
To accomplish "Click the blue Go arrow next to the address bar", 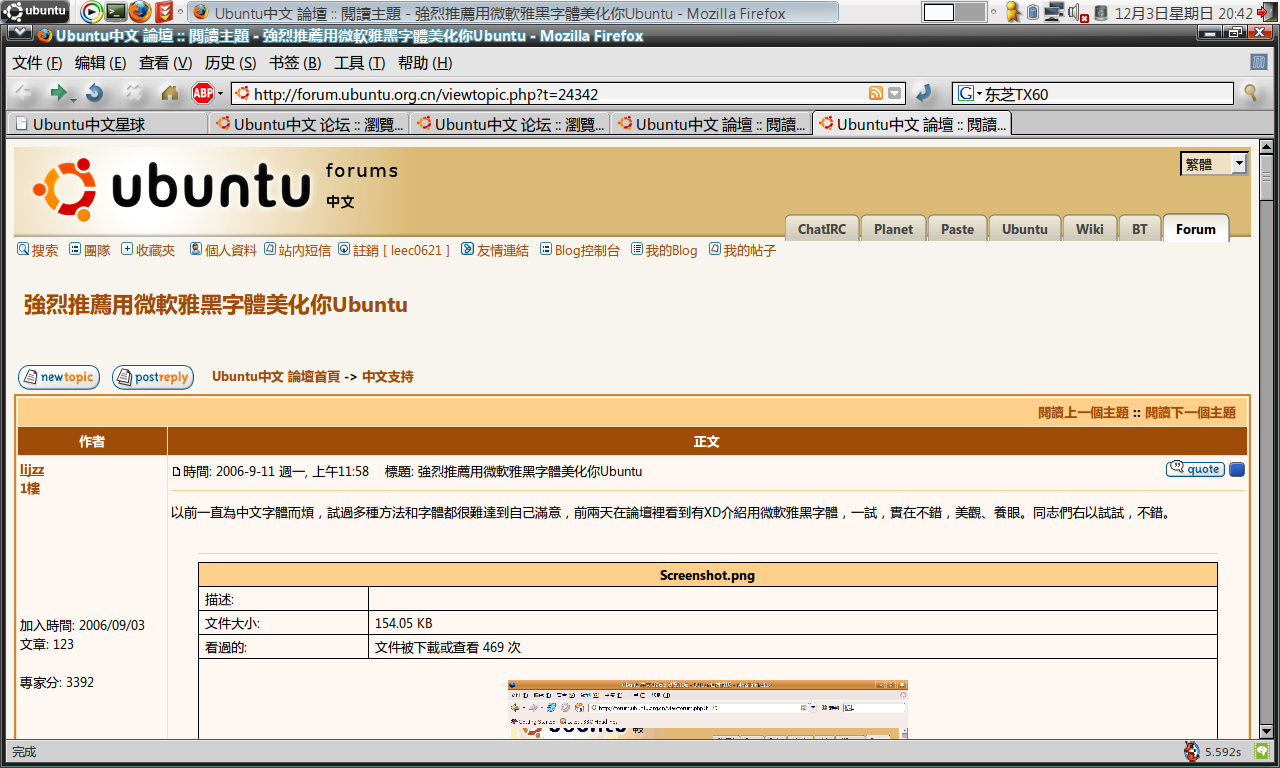I will pyautogui.click(x=925, y=93).
